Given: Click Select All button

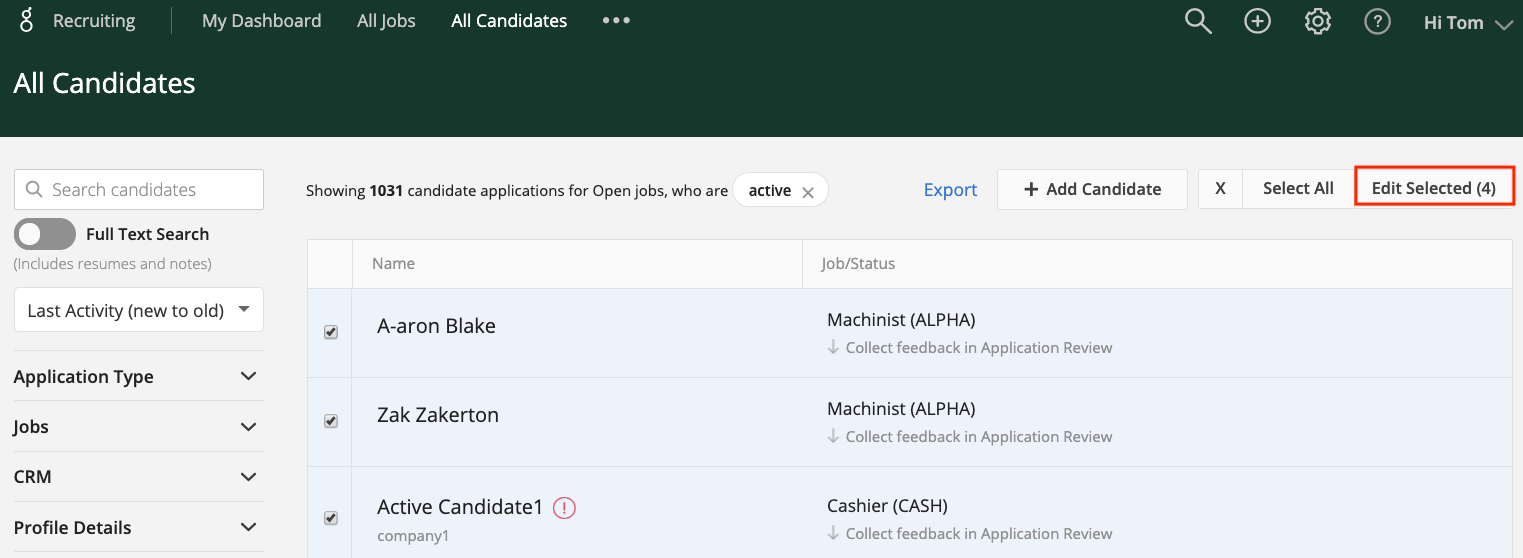Looking at the screenshot, I should (1298, 189).
